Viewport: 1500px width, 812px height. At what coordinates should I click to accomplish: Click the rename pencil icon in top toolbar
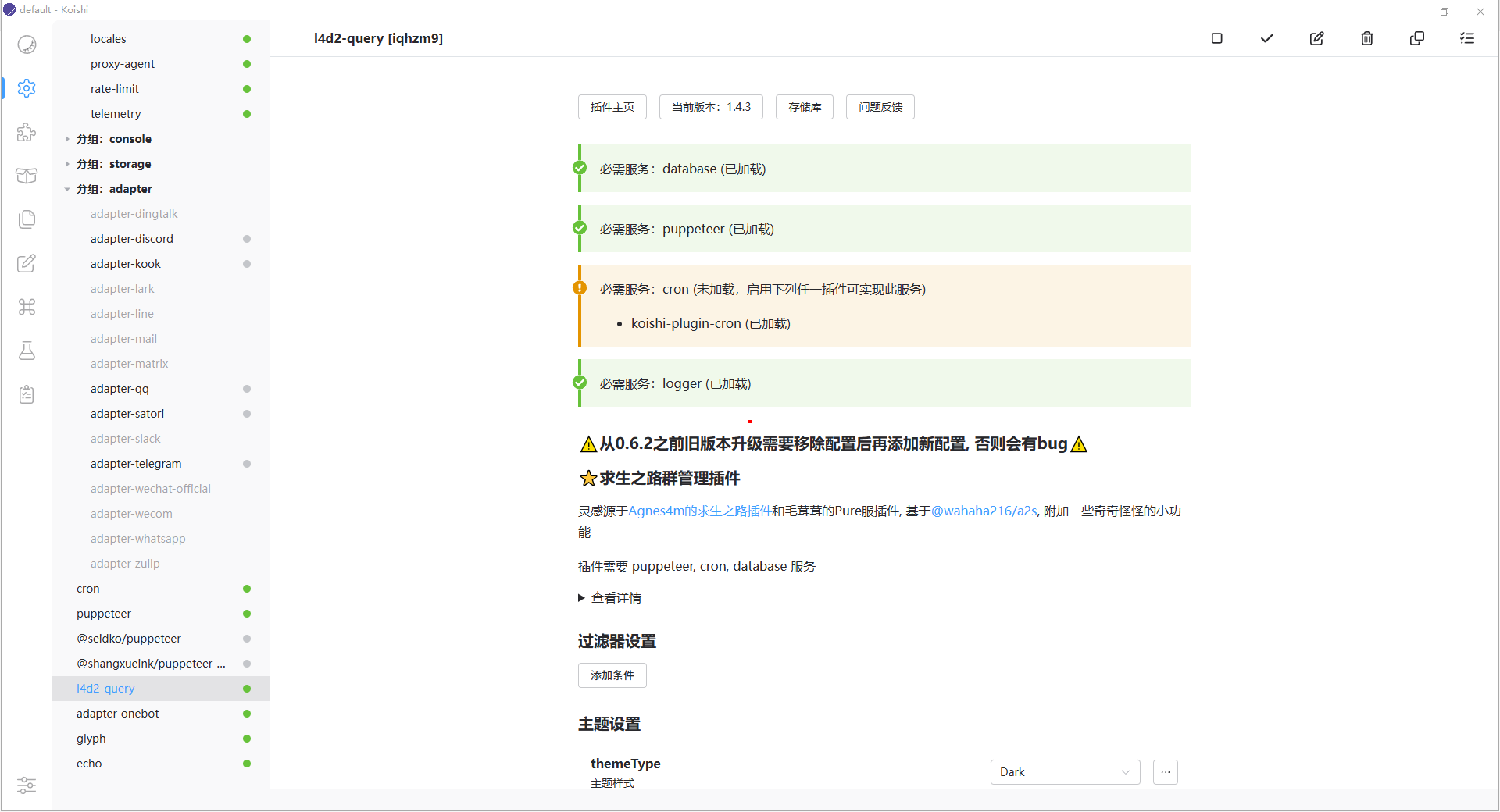(1316, 38)
